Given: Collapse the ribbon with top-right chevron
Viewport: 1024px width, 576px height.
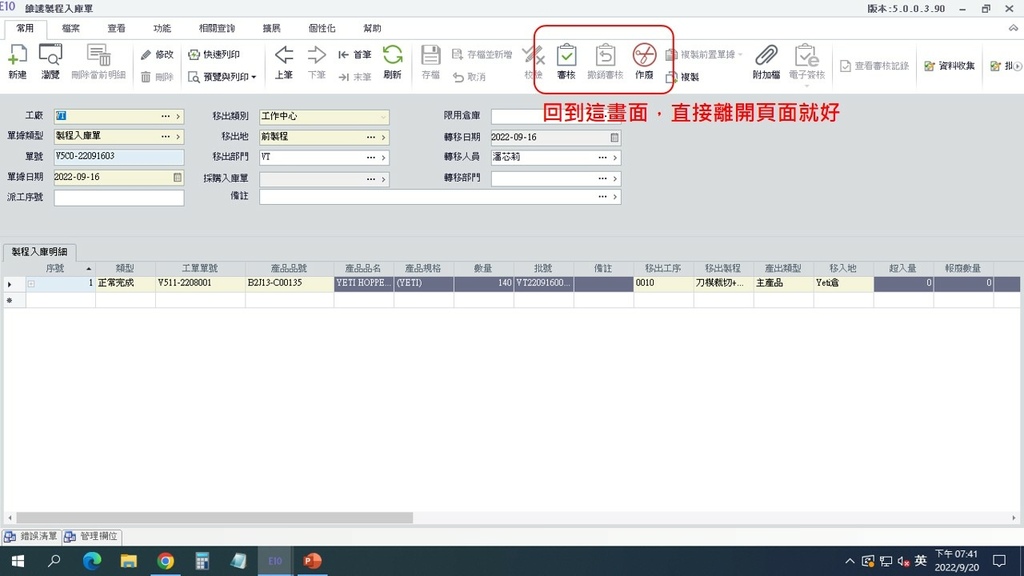Looking at the screenshot, I should [1013, 28].
